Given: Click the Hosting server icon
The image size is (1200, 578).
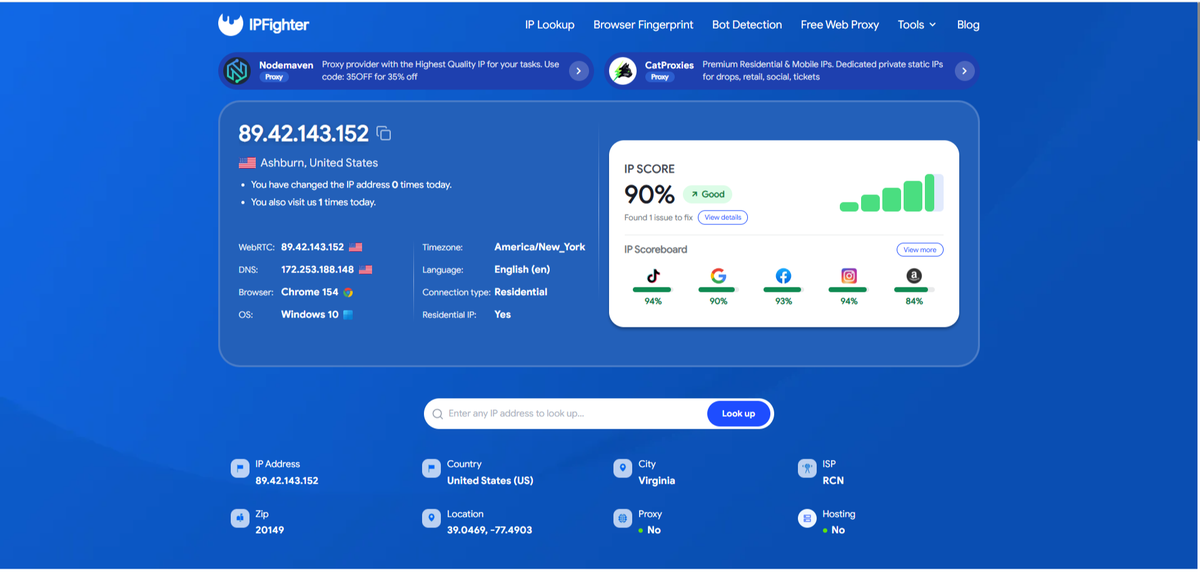Looking at the screenshot, I should click(x=806, y=518).
